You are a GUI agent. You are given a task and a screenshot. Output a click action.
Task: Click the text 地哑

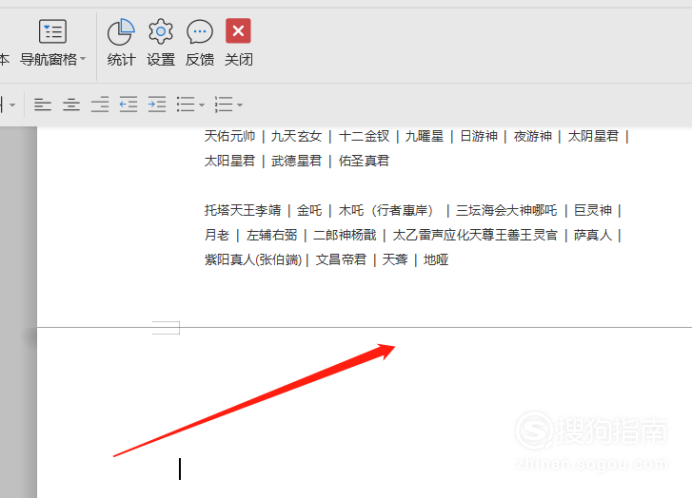436,260
